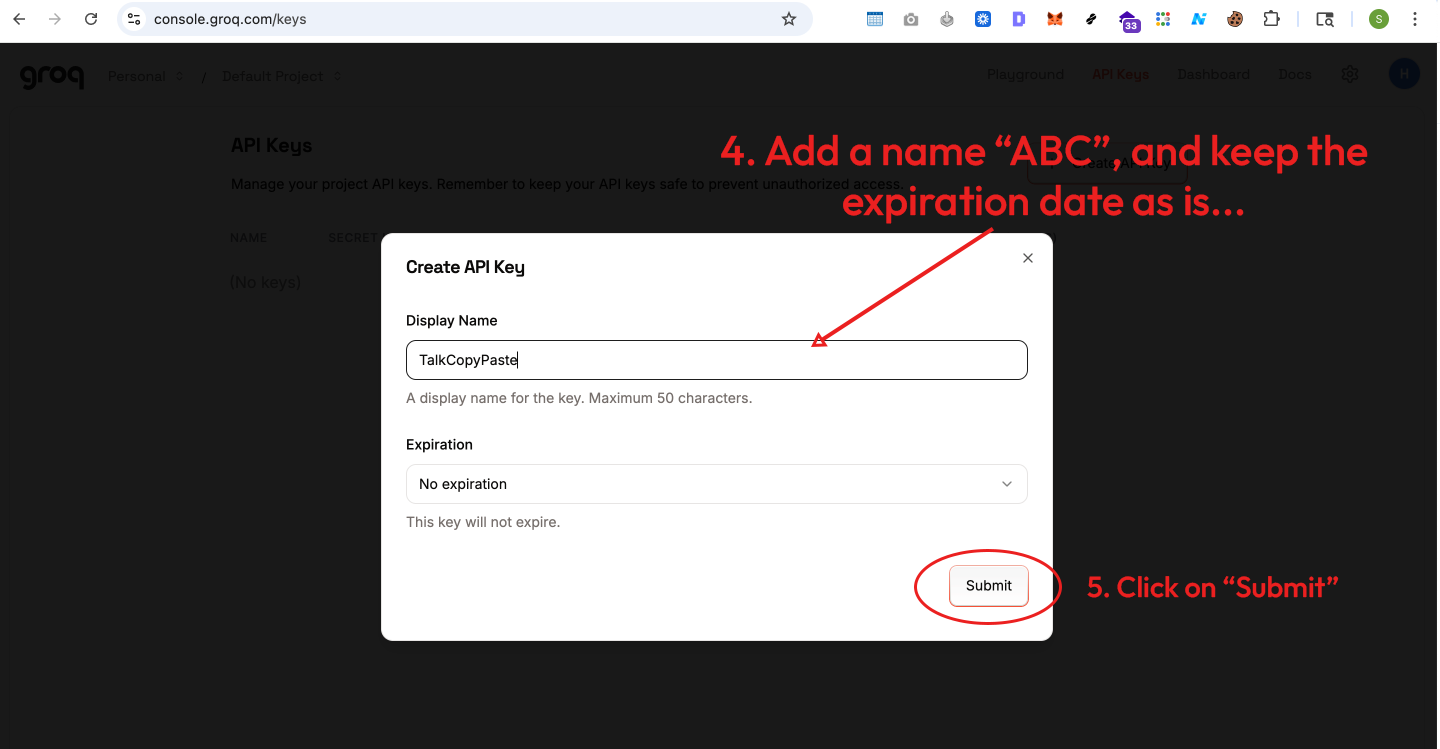Open the Docs link in header
Viewport: 1440px width, 749px height.
tap(1295, 75)
